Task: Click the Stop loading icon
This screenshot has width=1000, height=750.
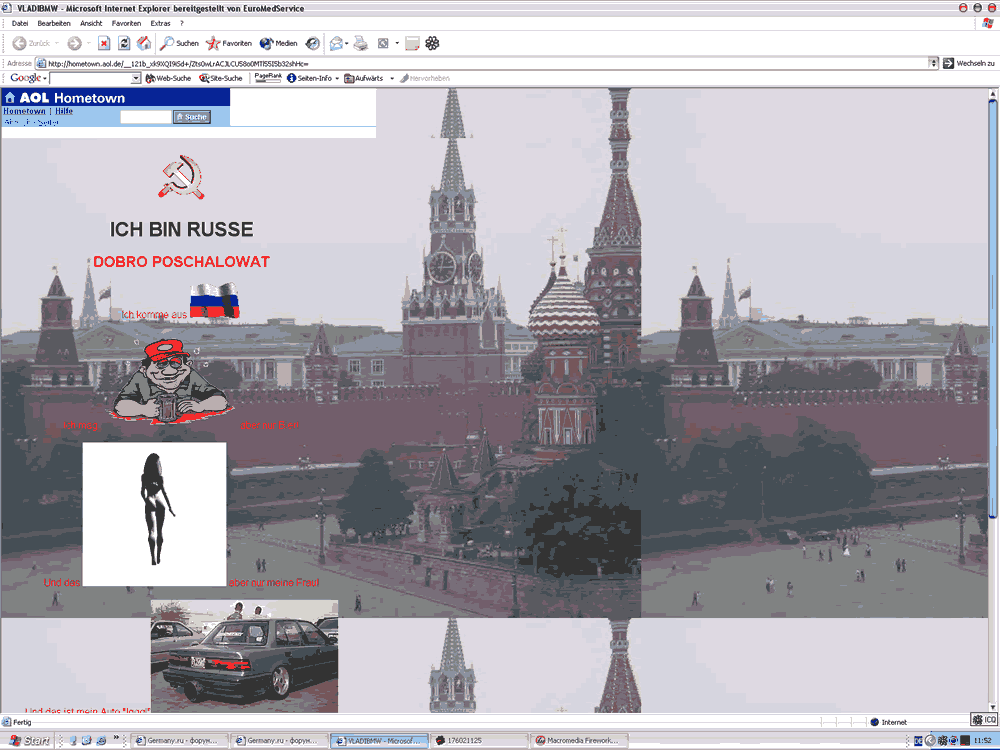Action: point(104,43)
